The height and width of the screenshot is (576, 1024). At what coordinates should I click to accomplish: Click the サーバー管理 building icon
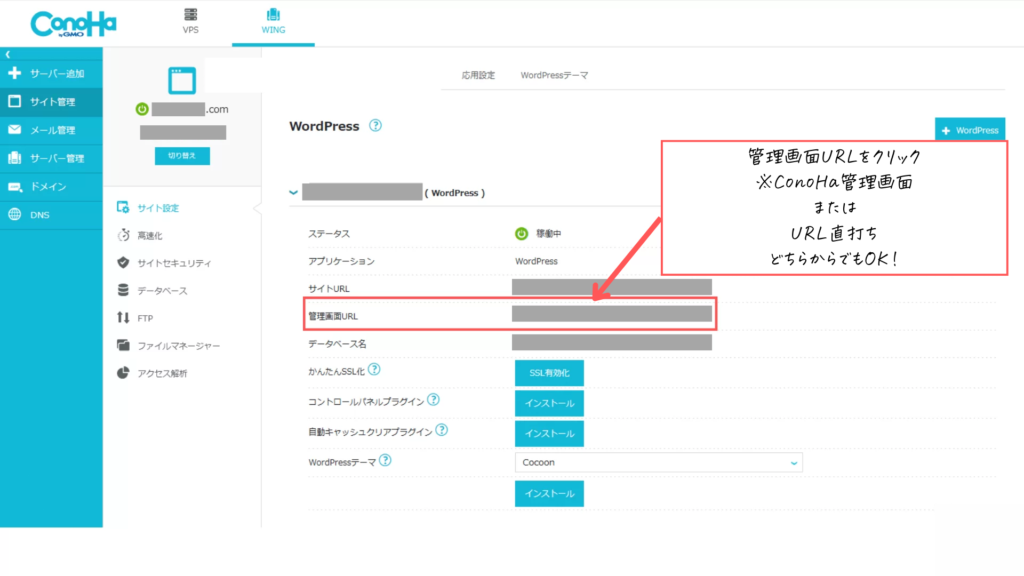click(14, 158)
